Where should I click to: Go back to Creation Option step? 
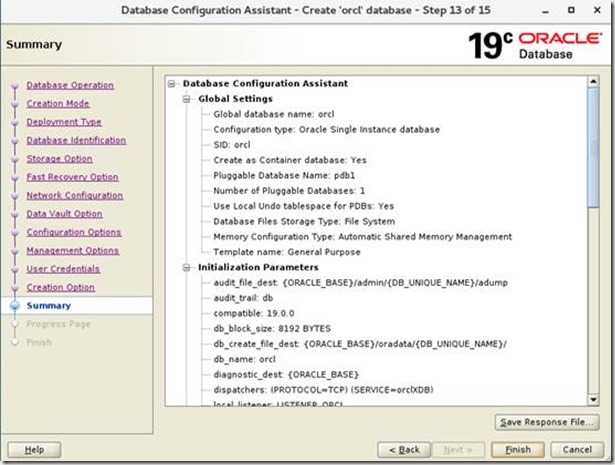click(x=60, y=287)
